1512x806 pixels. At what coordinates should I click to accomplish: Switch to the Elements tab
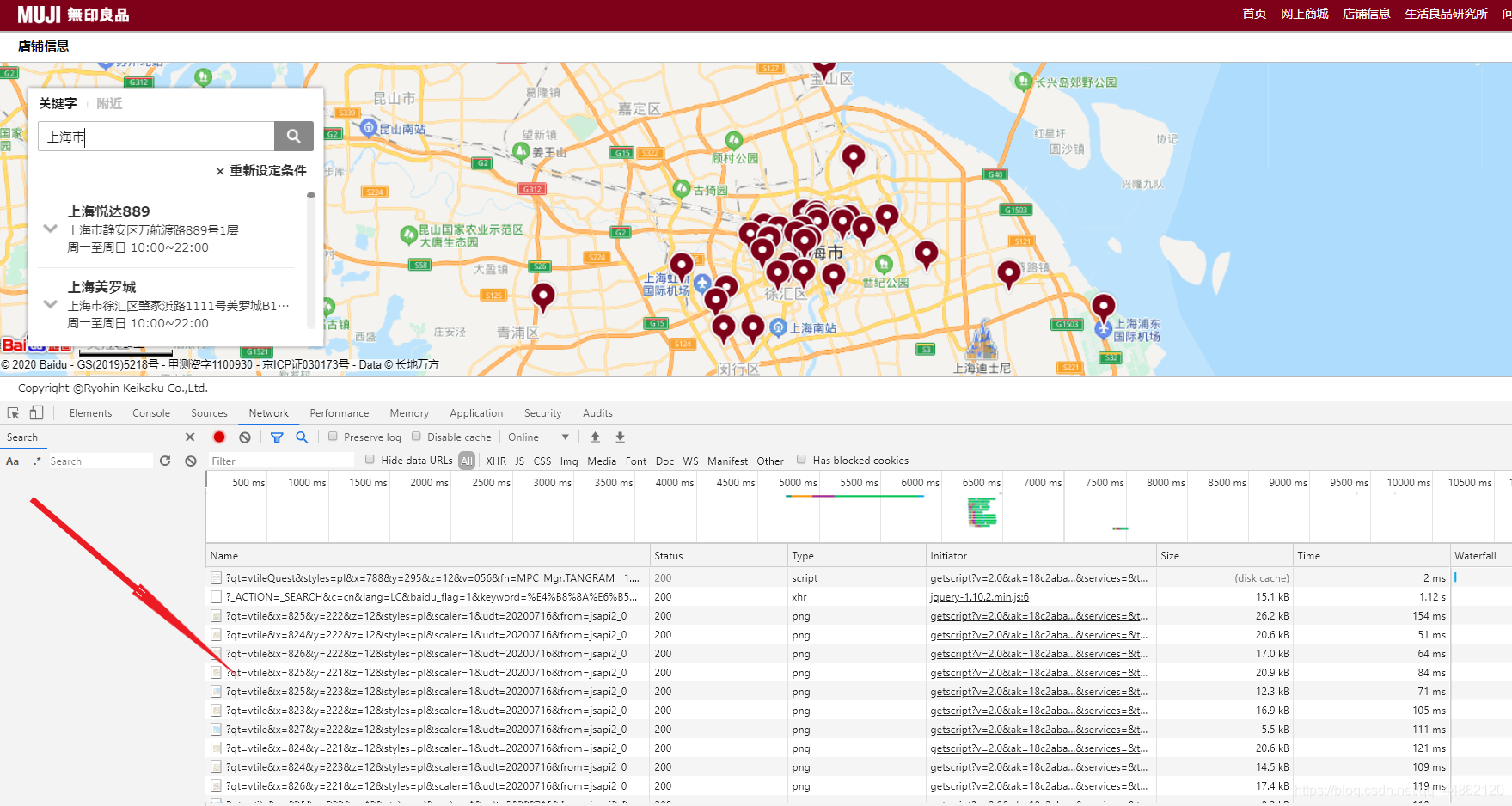pyautogui.click(x=91, y=413)
